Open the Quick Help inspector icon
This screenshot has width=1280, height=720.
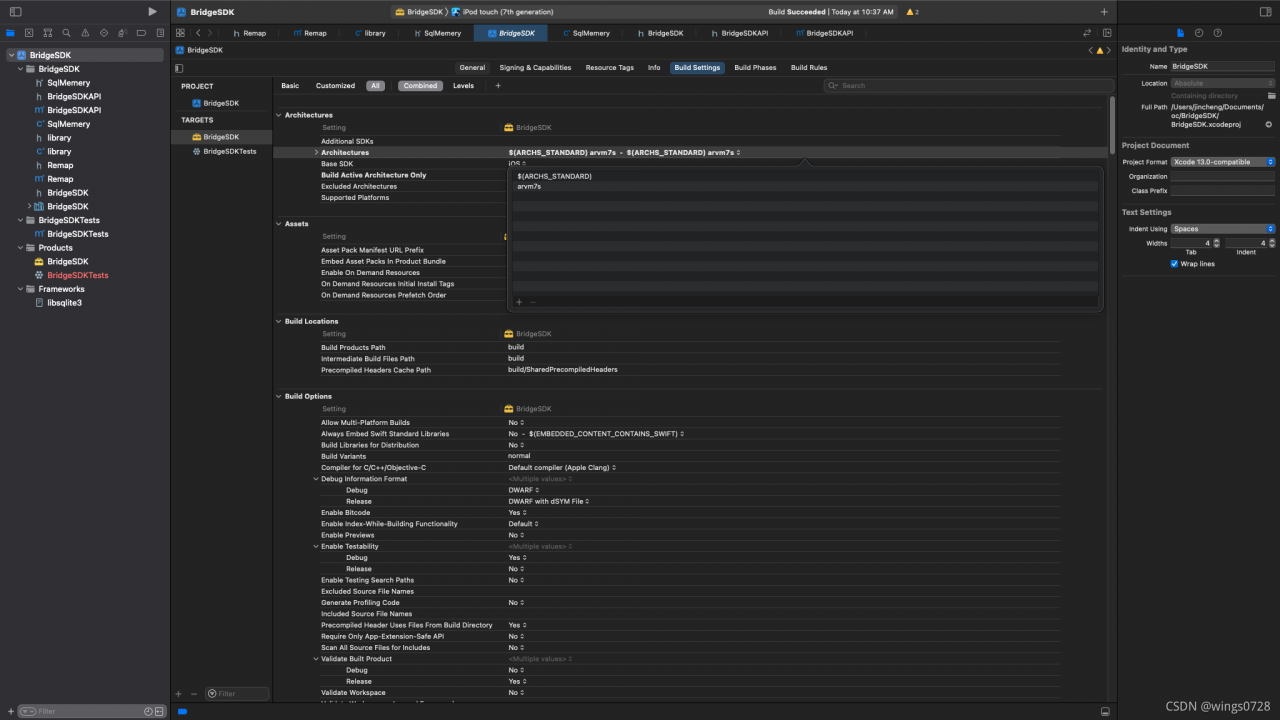click(1217, 33)
